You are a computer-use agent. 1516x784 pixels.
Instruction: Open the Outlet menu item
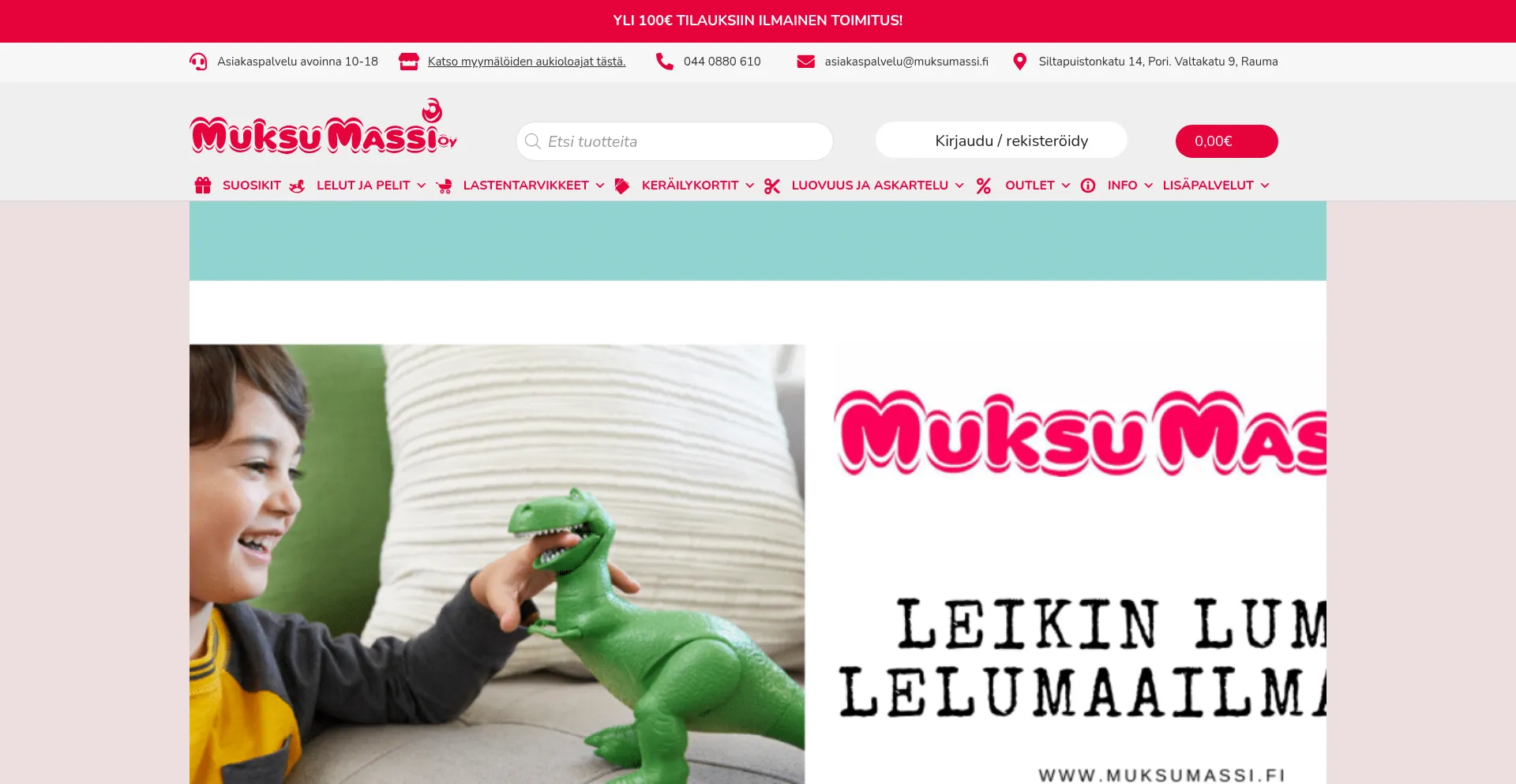point(1030,186)
